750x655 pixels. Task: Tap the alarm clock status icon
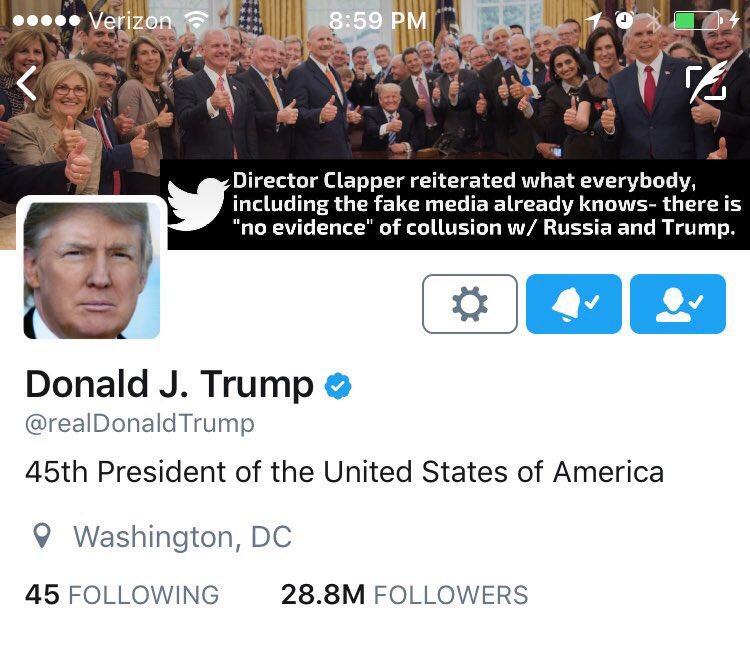[x=624, y=20]
